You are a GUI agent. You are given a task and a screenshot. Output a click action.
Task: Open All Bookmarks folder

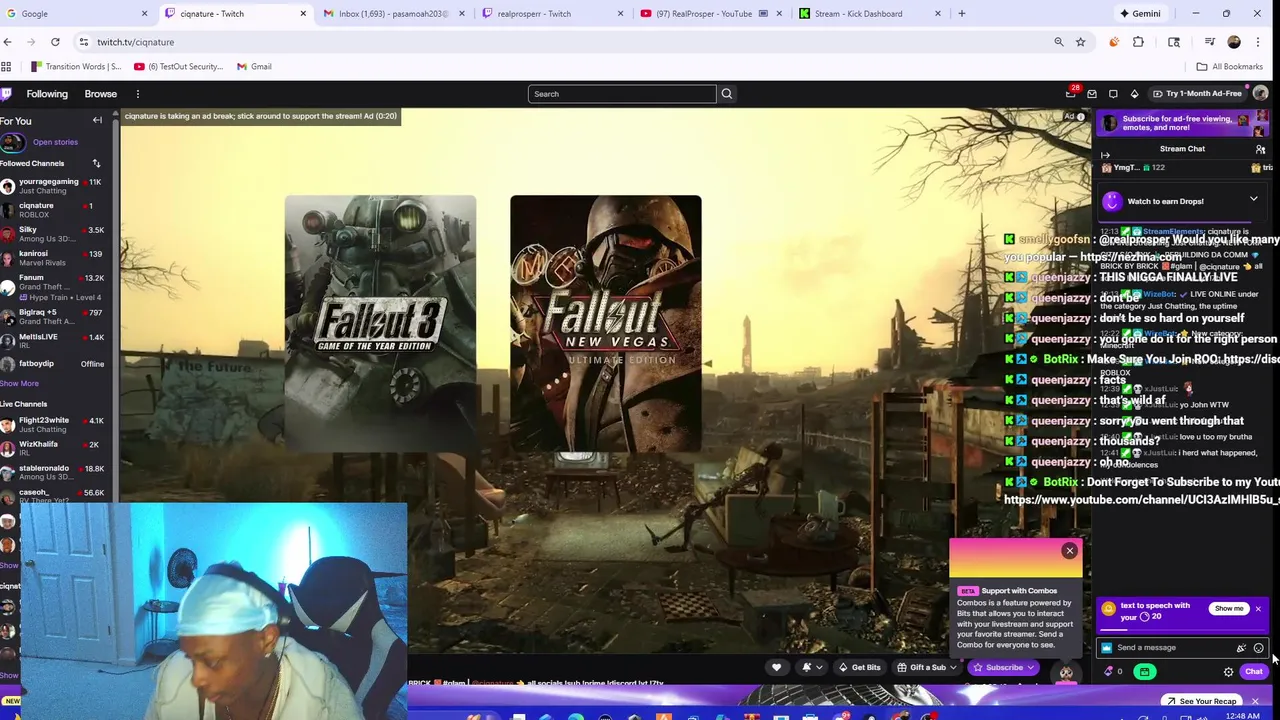[1230, 67]
